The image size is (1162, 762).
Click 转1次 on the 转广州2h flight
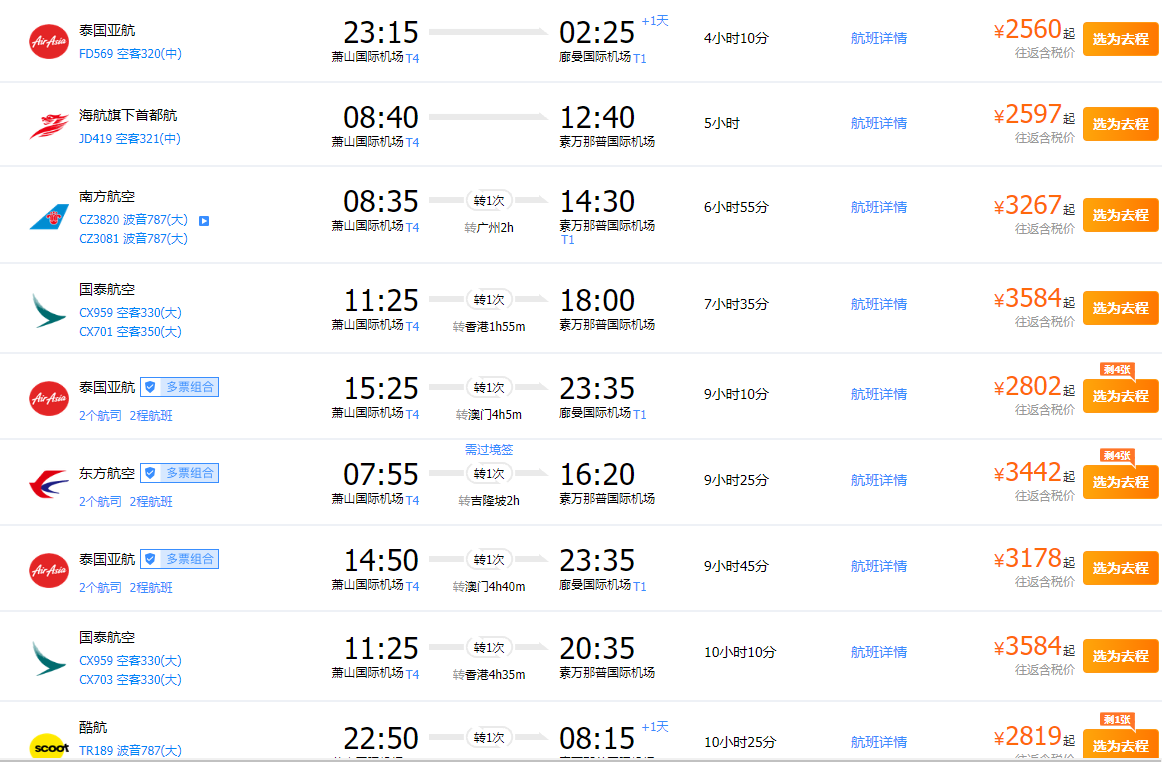pos(489,199)
